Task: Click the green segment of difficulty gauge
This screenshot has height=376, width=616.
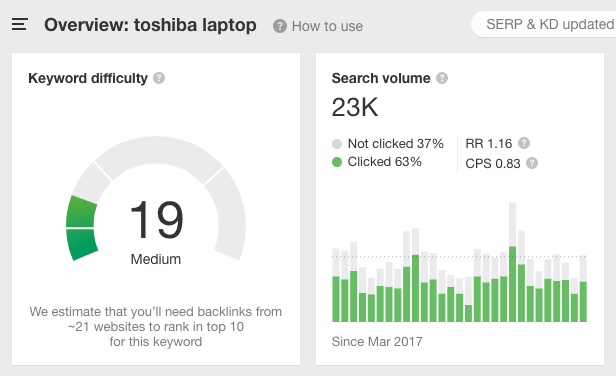Action: point(82,228)
